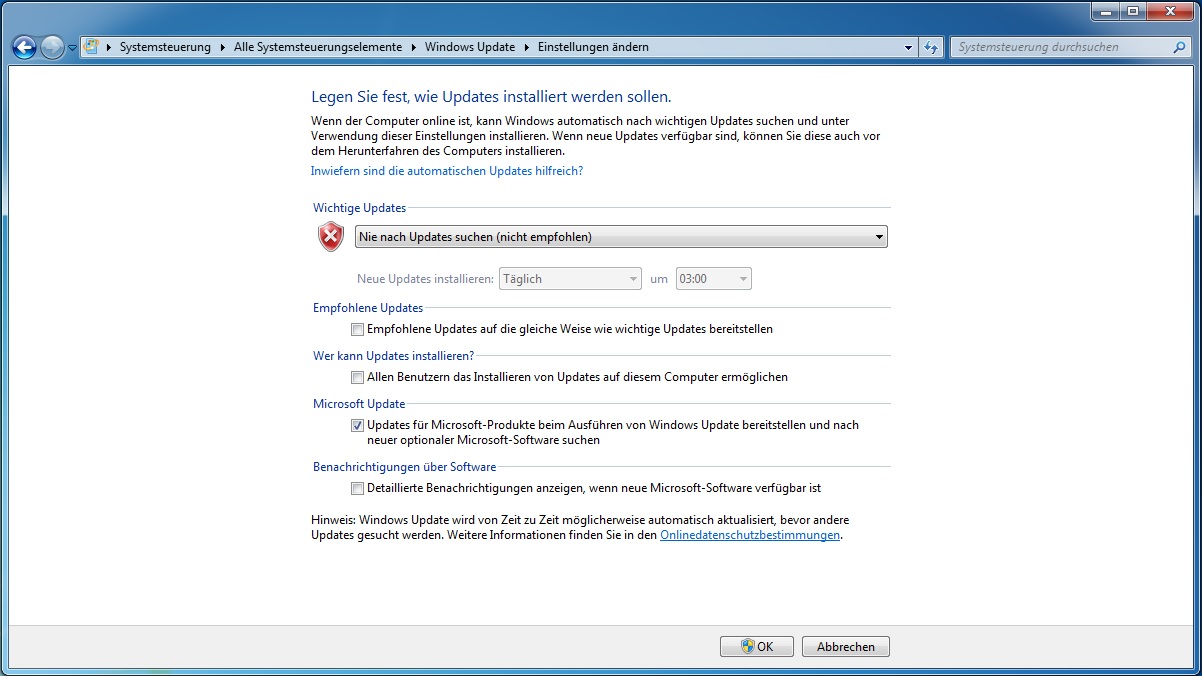Minimize the window

pyautogui.click(x=1104, y=11)
